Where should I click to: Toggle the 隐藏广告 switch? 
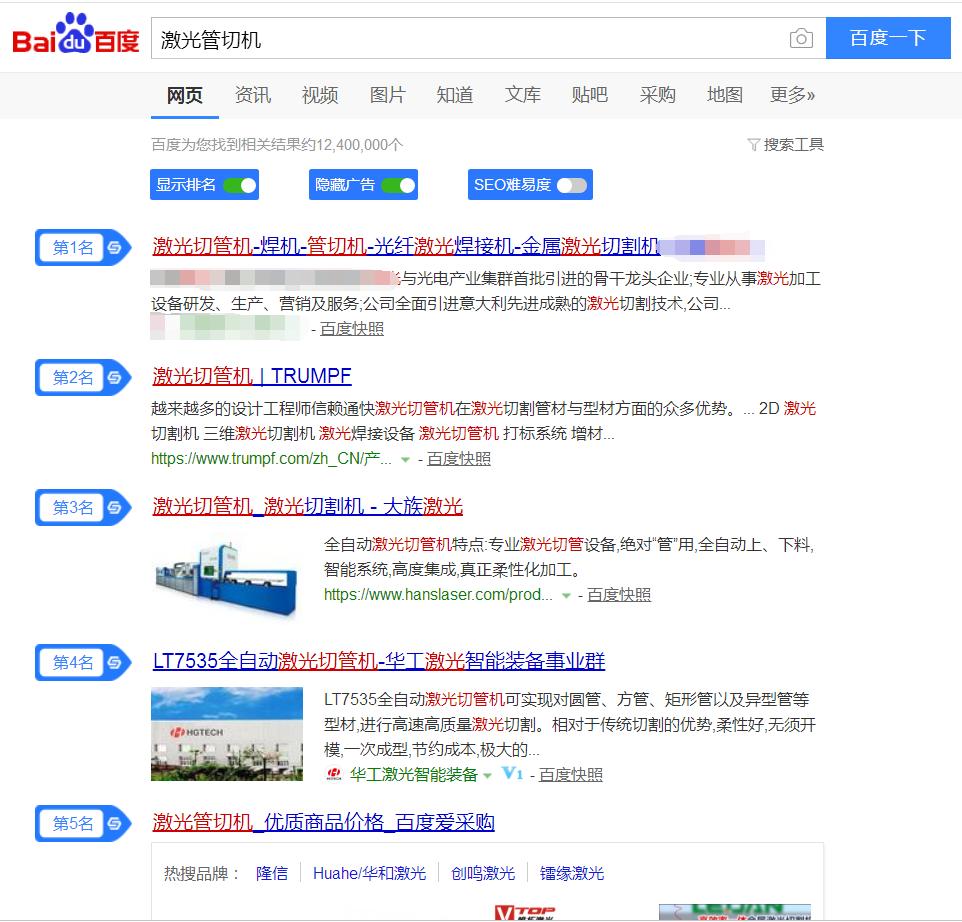(398, 185)
